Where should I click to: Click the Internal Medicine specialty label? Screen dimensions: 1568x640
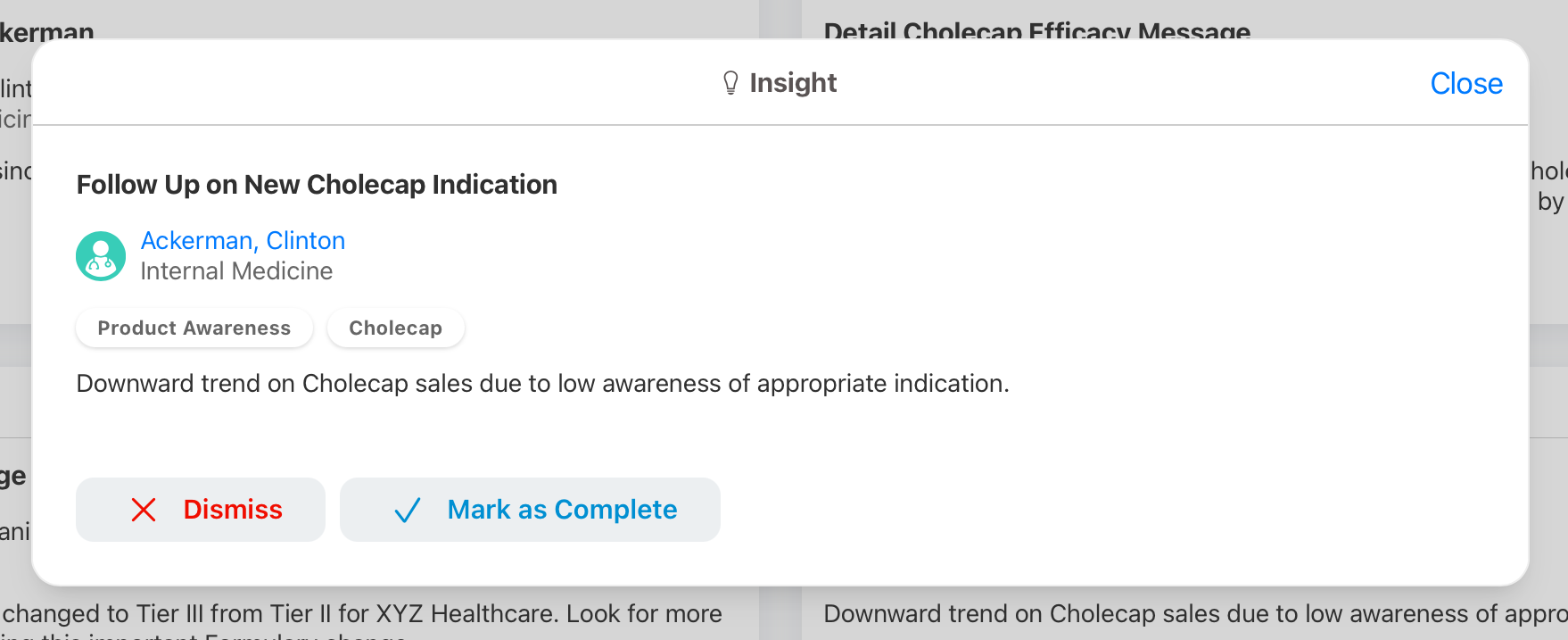[236, 271]
